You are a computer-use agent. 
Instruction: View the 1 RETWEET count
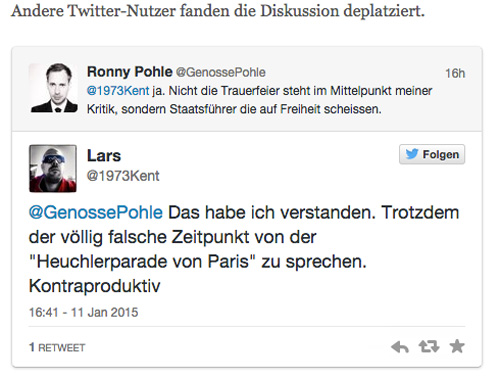point(57,347)
